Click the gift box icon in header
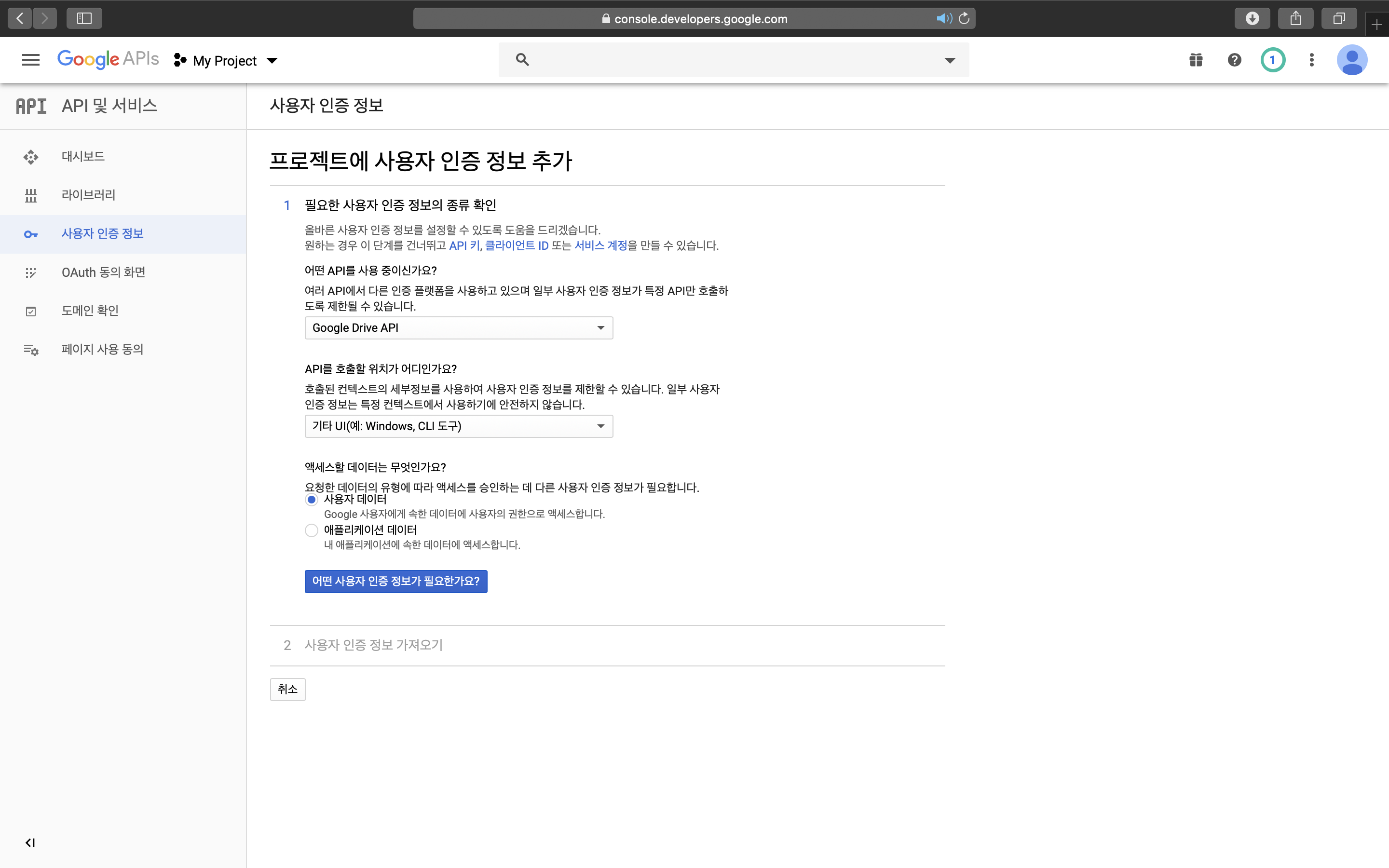The width and height of the screenshot is (1389, 868). [x=1196, y=60]
